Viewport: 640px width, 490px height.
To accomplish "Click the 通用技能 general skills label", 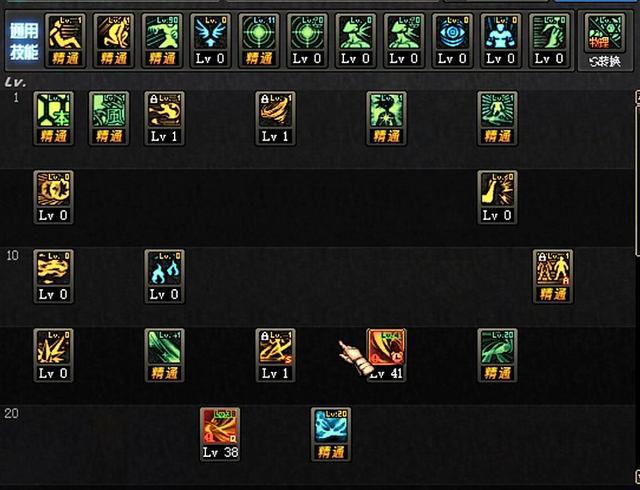I will click(x=24, y=41).
